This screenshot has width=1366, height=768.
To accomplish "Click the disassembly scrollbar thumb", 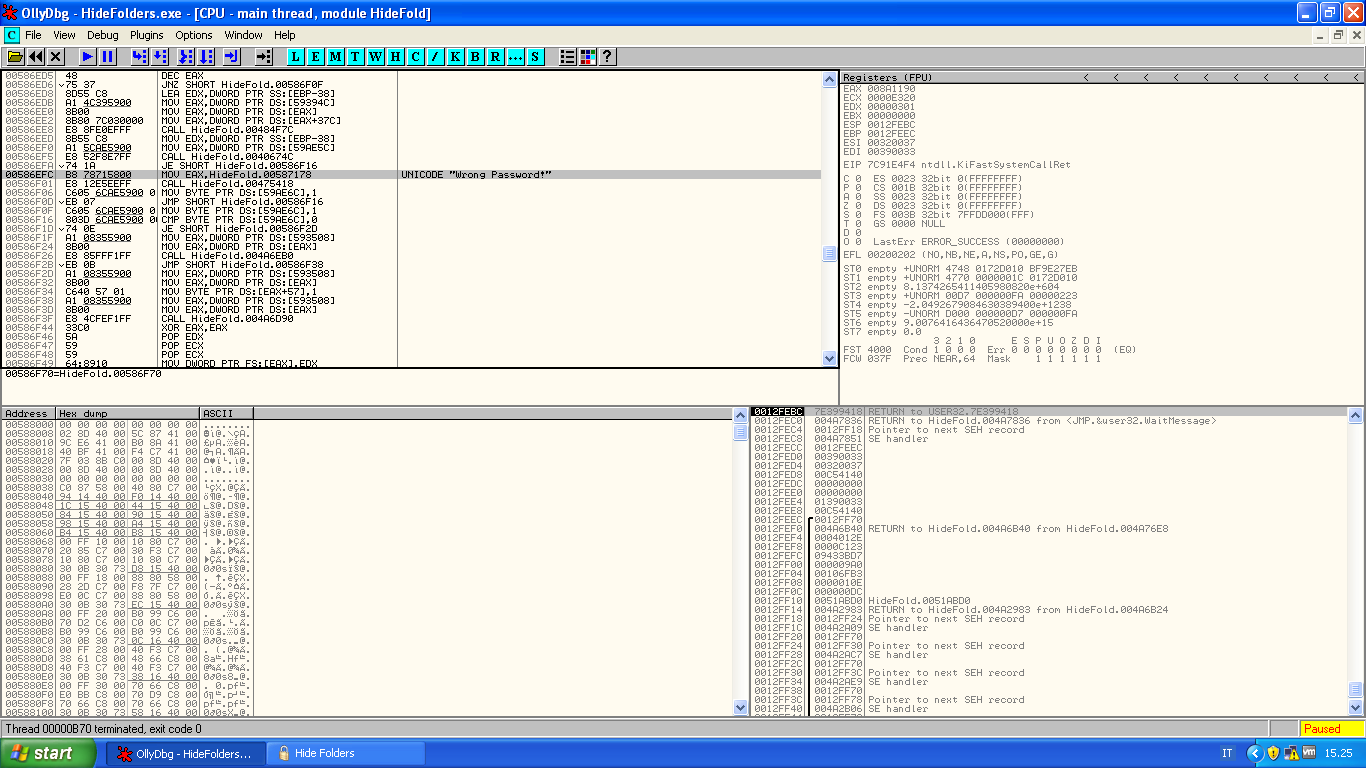I will click(829, 254).
